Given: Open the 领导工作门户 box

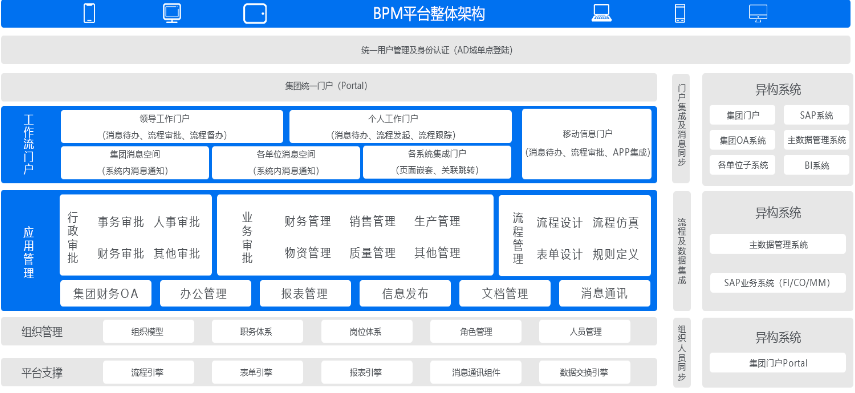Looking at the screenshot, I should point(172,126).
